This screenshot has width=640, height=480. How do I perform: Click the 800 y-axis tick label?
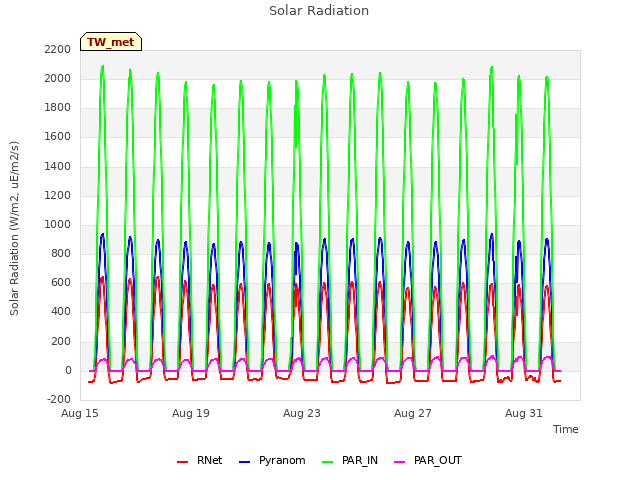(x=61, y=253)
